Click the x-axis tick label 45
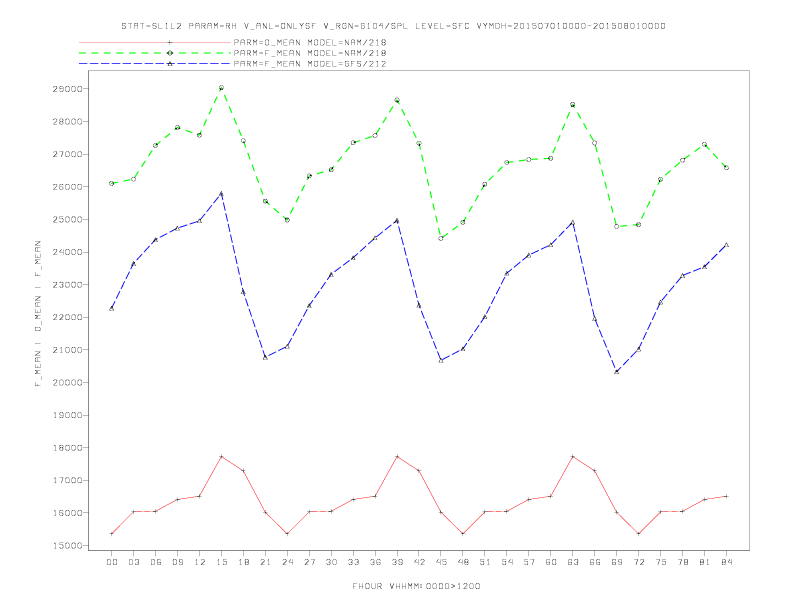This screenshot has width=792, height=612. 441,562
